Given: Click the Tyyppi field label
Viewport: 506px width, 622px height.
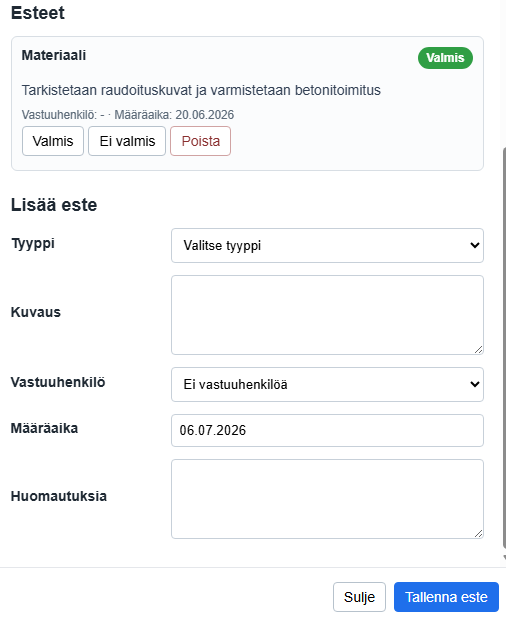Looking at the screenshot, I should [33, 244].
